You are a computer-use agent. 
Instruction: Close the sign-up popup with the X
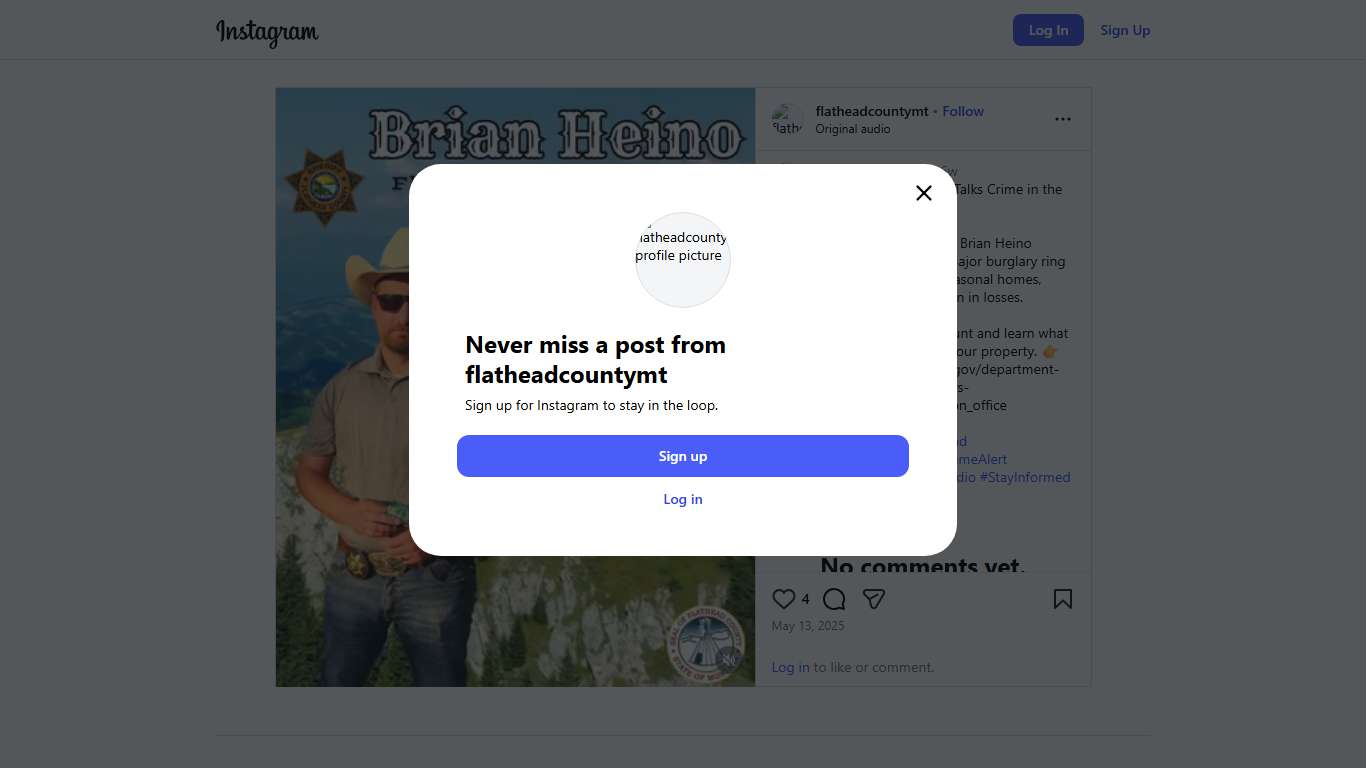pyautogui.click(x=924, y=193)
